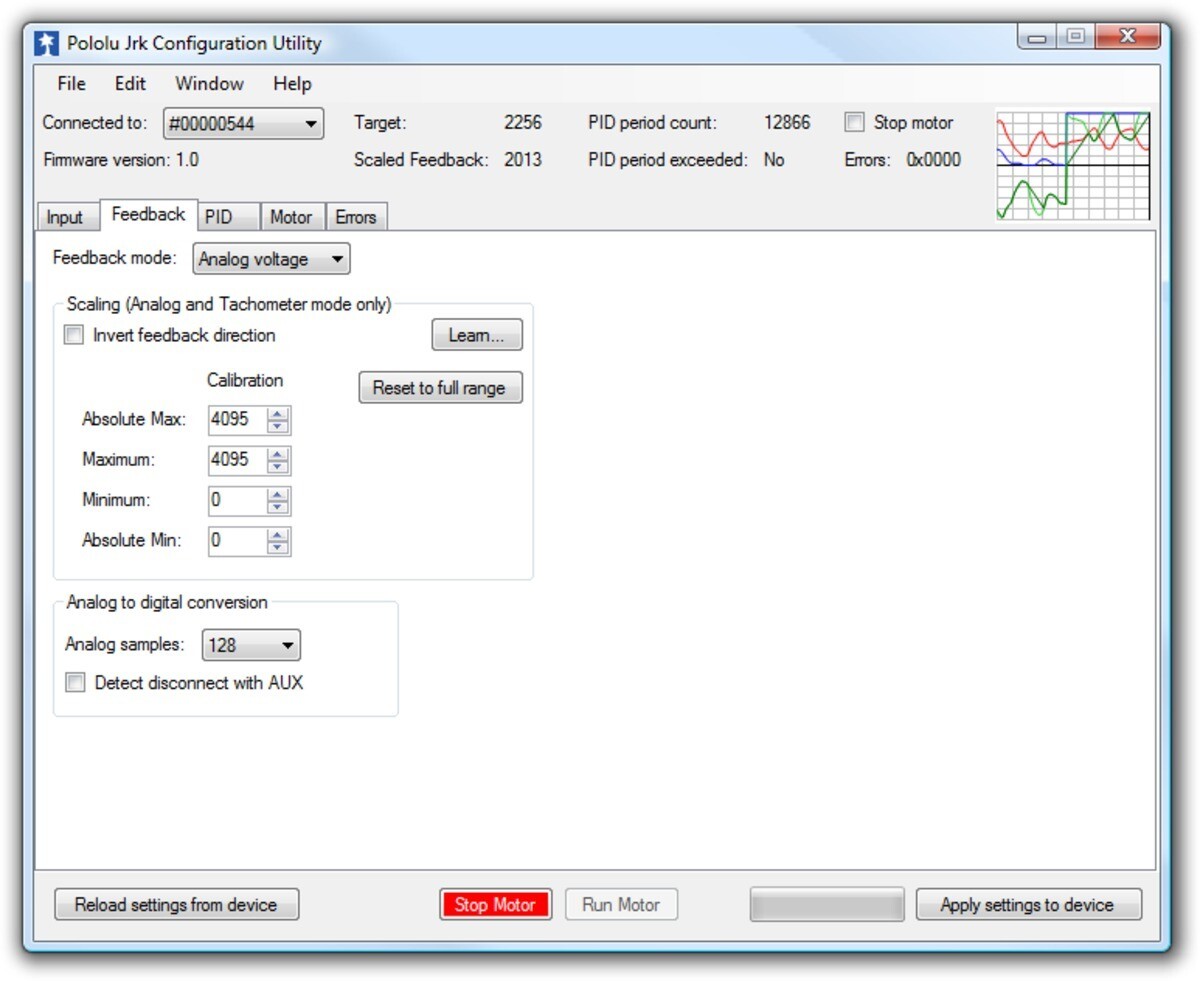Open the Analog samples dropdown
The height and width of the screenshot is (981, 1200).
click(251, 645)
